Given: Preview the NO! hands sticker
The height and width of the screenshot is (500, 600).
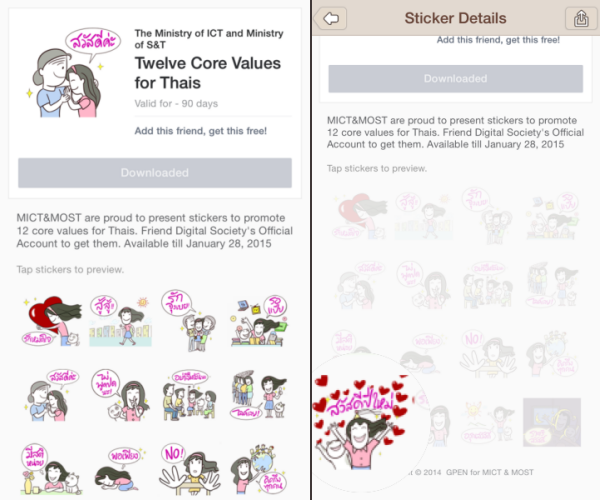Looking at the screenshot, I should [x=190, y=469].
